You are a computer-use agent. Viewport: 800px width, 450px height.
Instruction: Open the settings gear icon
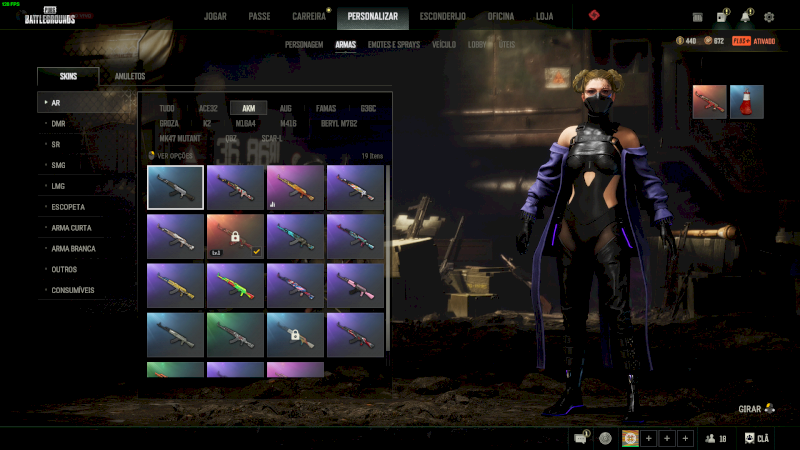click(769, 17)
